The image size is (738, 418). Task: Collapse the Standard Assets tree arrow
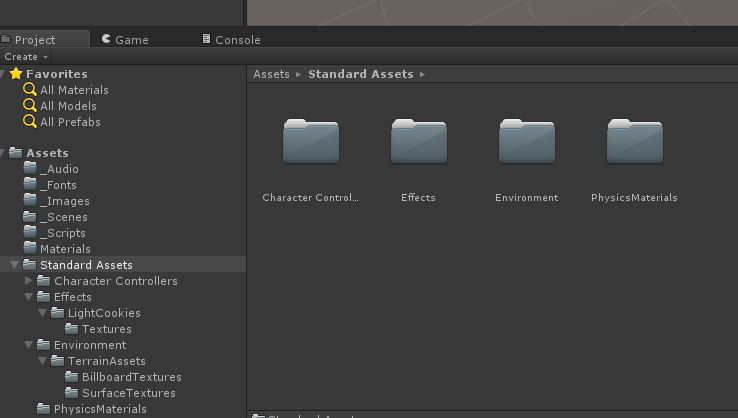coord(15,265)
